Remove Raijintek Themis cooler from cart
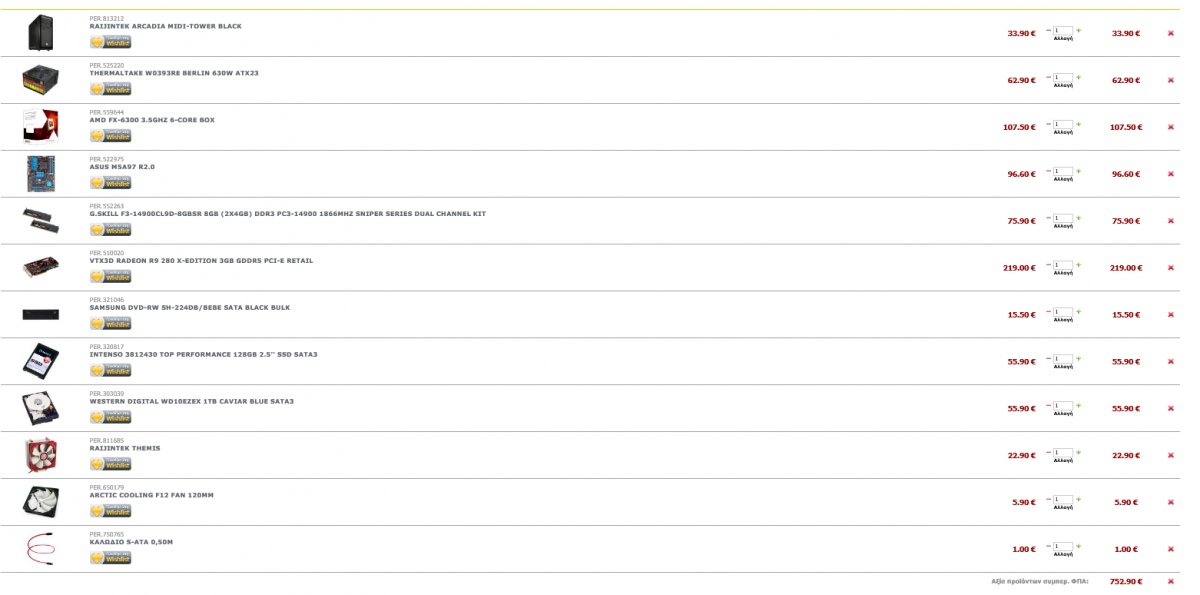Viewport: 1200px width, 595px height. click(1171, 455)
